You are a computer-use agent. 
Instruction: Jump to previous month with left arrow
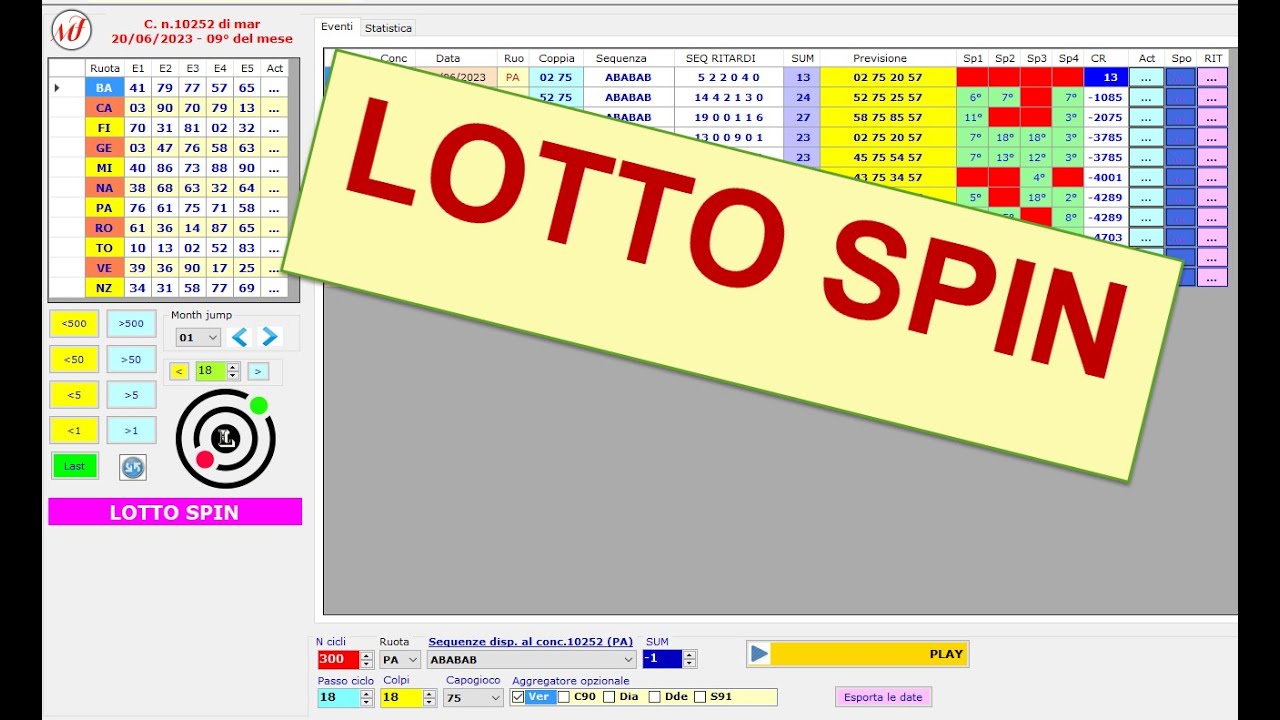[x=239, y=337]
